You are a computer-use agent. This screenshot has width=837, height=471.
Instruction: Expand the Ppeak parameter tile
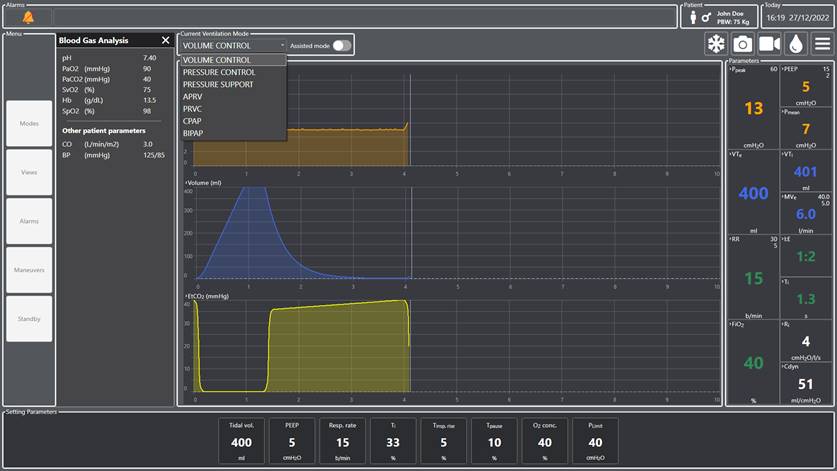tap(753, 107)
